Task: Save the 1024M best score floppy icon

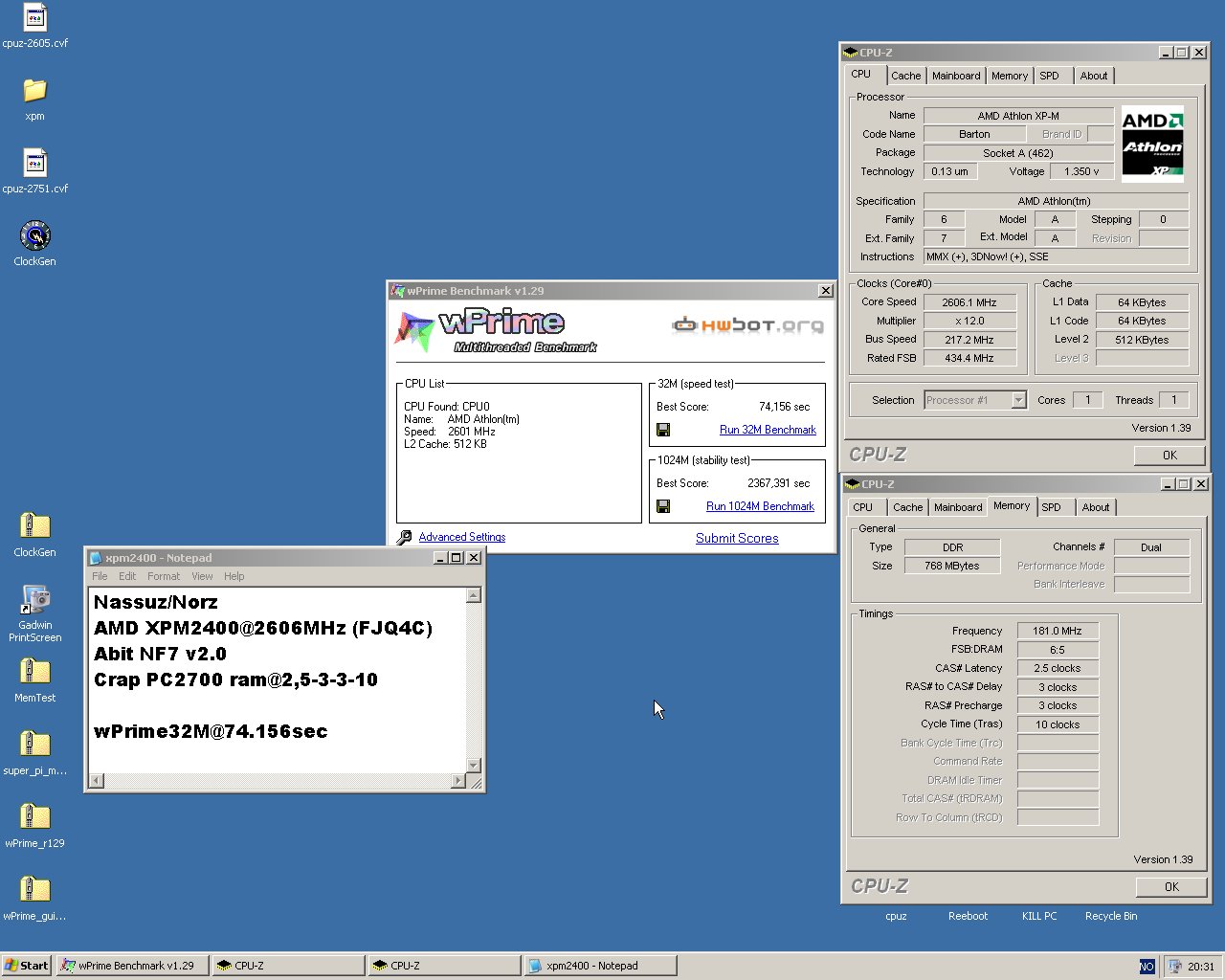Action: 663,506
